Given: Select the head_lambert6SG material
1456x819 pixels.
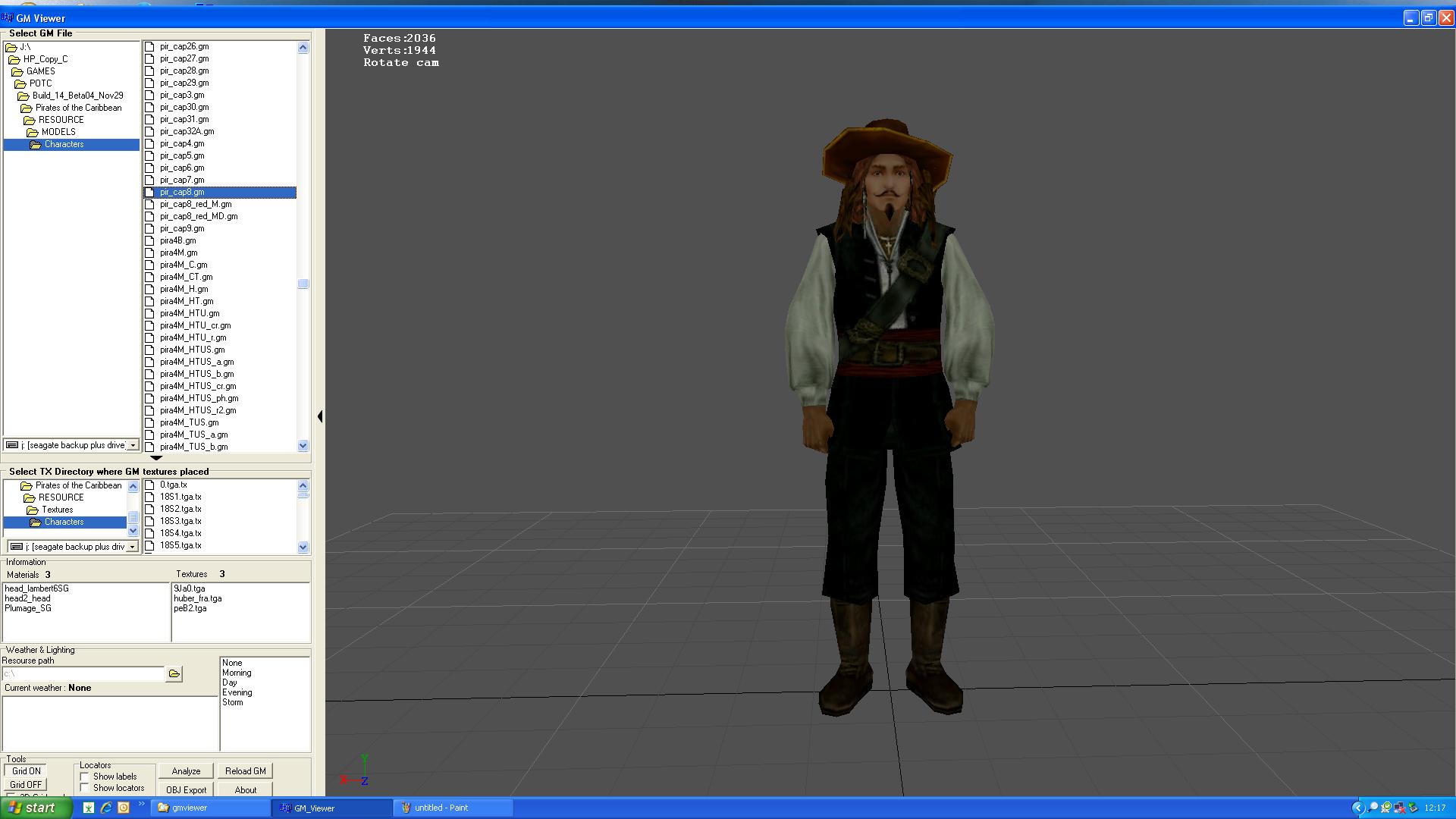Looking at the screenshot, I should coord(36,588).
